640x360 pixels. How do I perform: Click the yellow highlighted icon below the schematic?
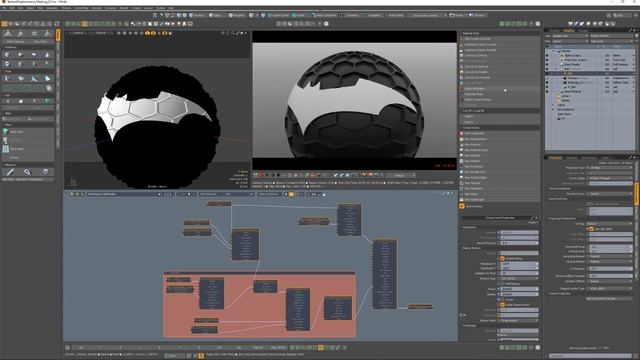point(321,347)
